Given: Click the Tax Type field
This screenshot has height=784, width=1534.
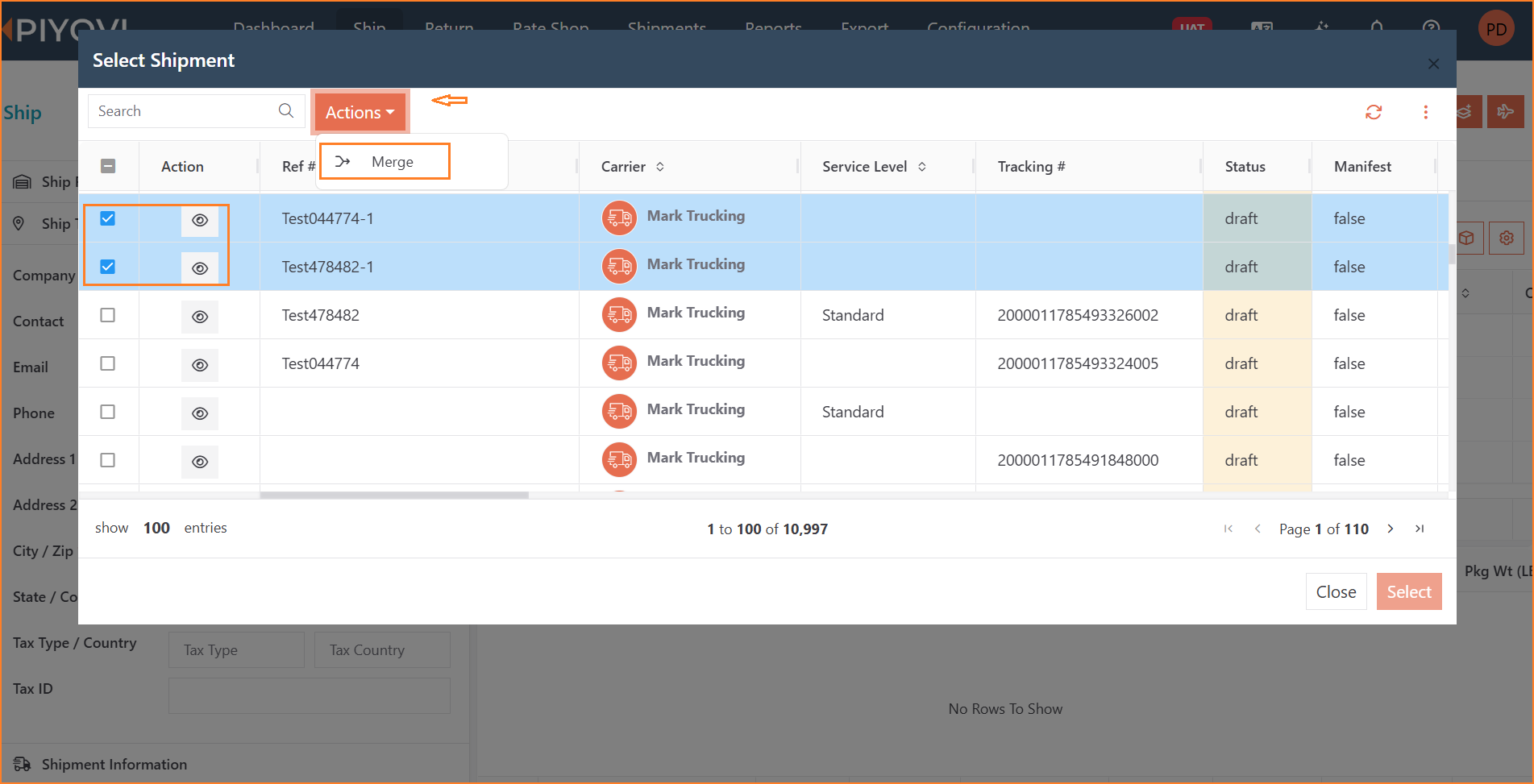Looking at the screenshot, I should [x=236, y=649].
